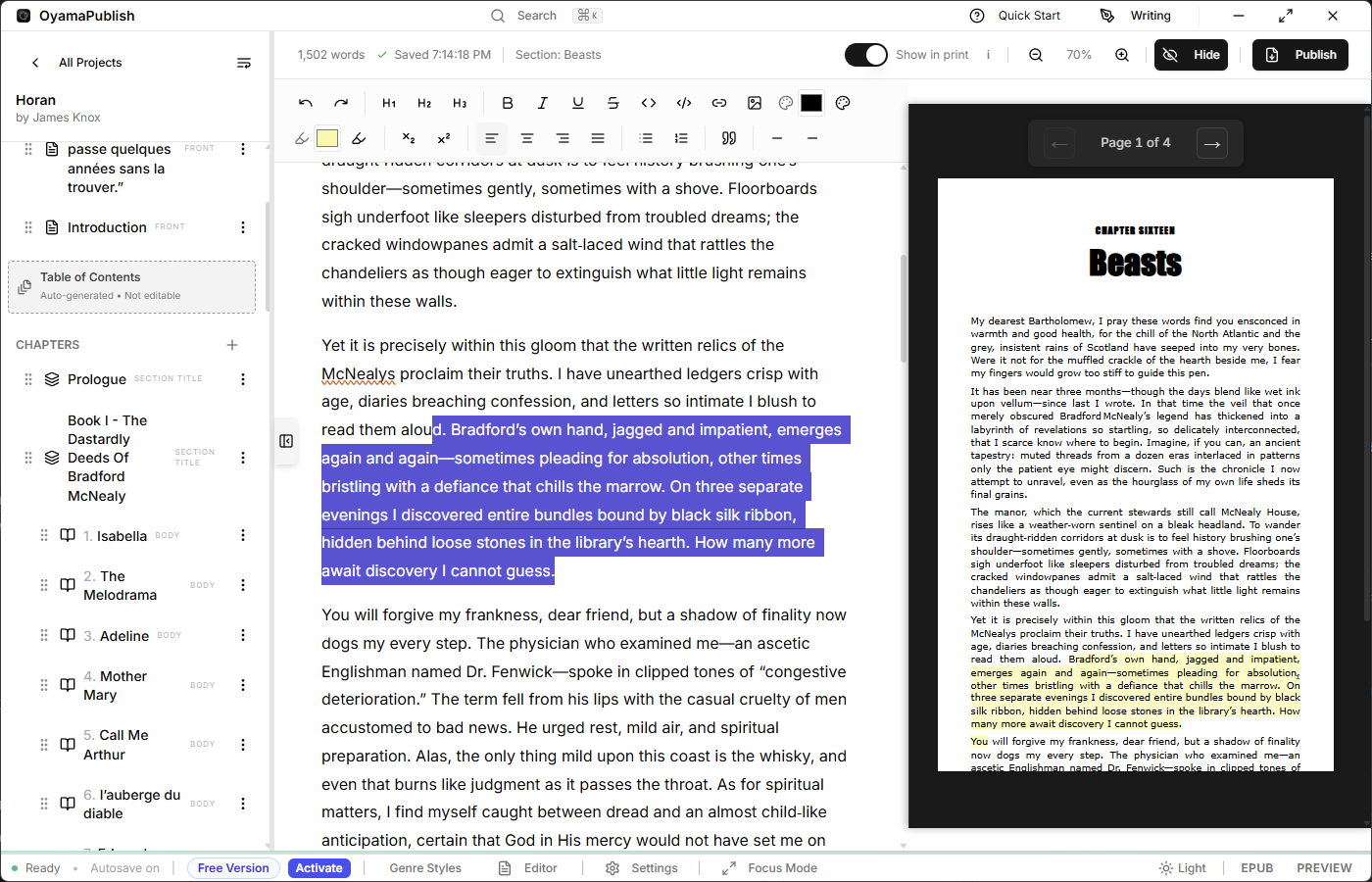Open options menu for Isabella chapter

(x=243, y=536)
